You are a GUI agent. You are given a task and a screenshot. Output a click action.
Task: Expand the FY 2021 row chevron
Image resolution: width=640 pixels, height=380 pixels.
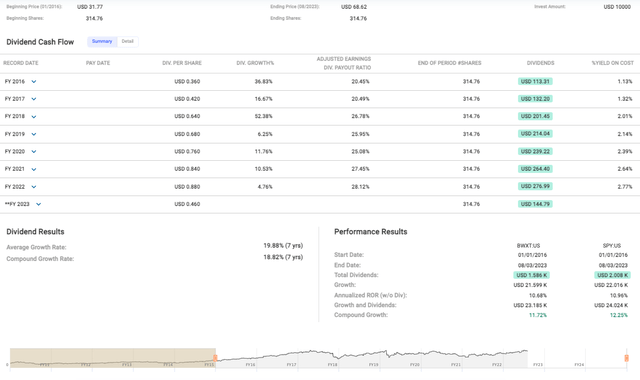pyautogui.click(x=34, y=169)
